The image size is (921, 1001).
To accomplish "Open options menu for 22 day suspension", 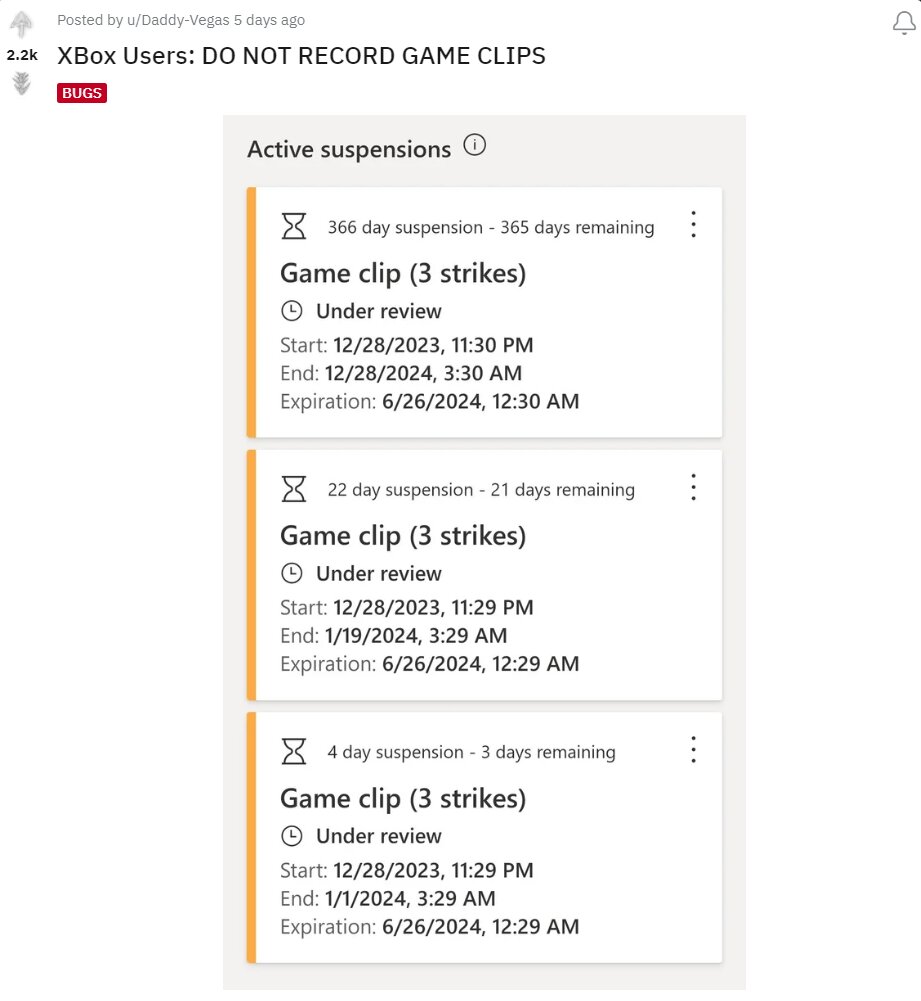I will coord(693,487).
